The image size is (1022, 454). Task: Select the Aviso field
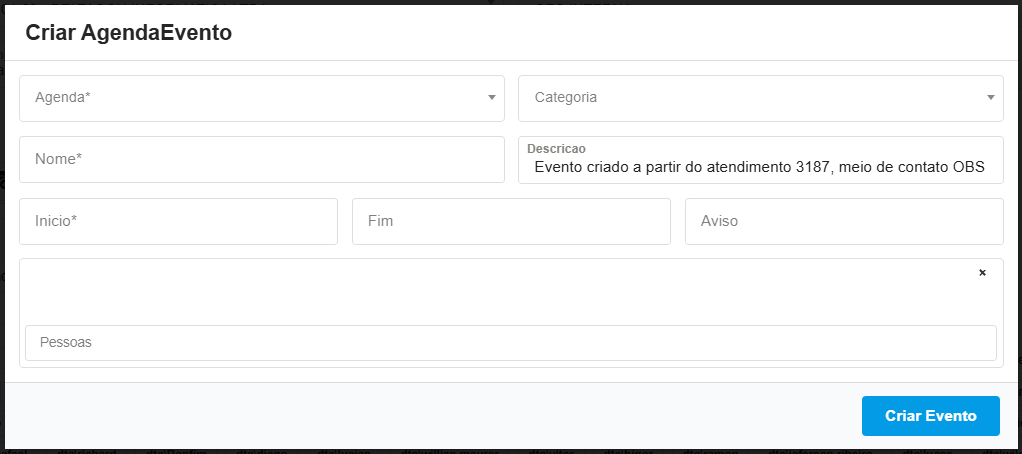(844, 221)
